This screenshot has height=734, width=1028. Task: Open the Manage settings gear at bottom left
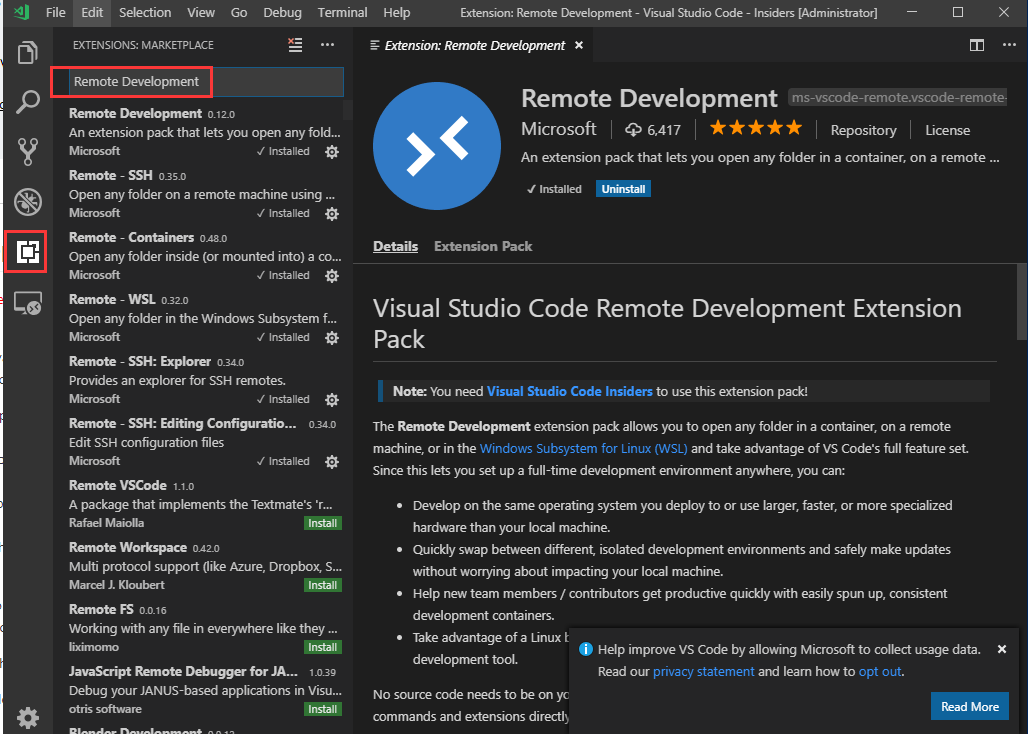27,718
